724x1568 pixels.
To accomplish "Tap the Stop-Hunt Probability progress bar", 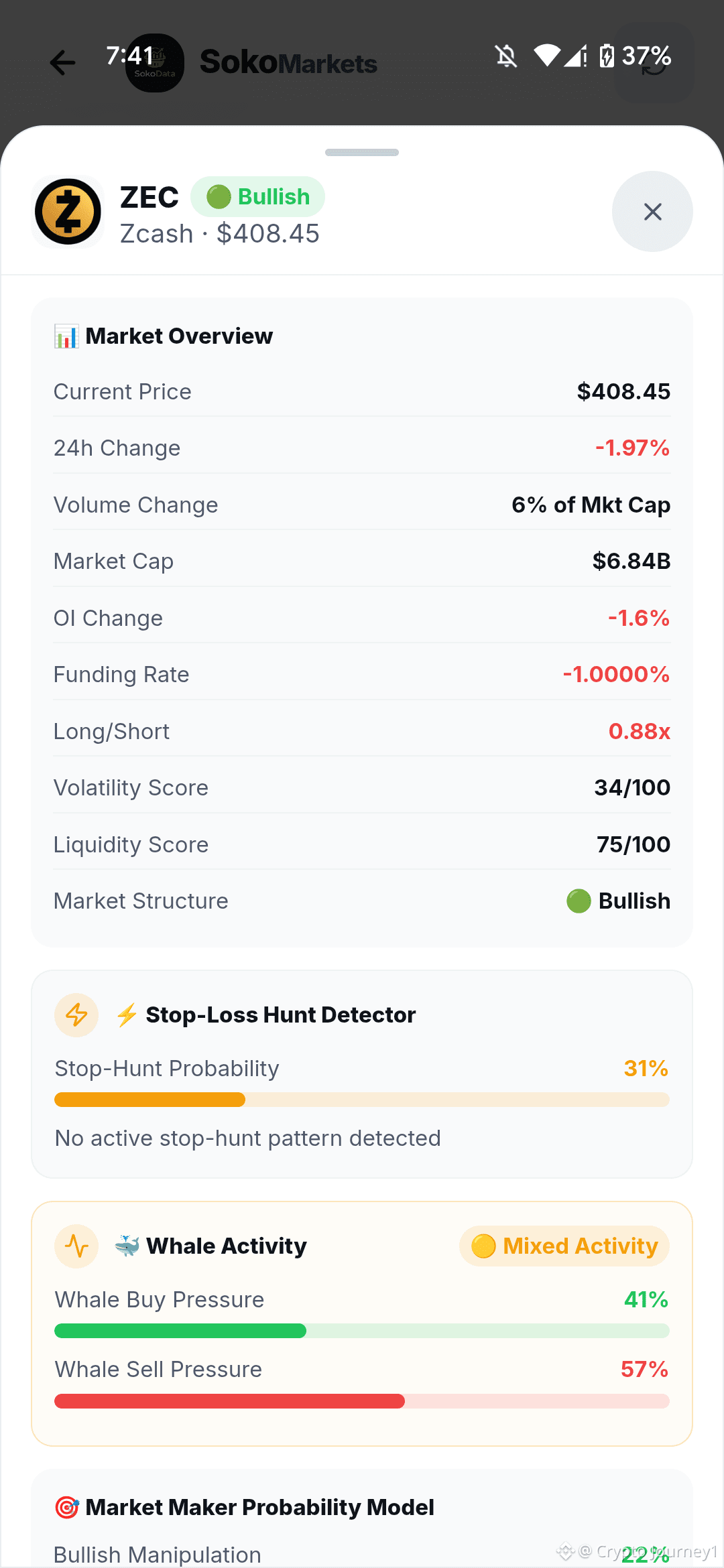I will 362,1100.
